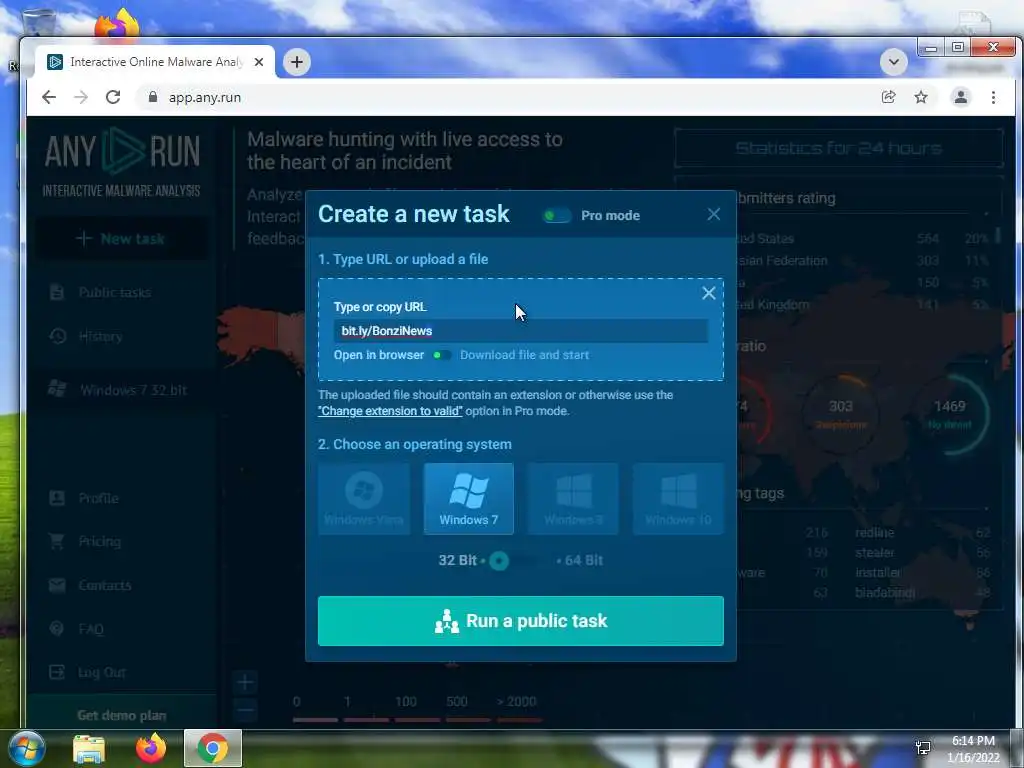The height and width of the screenshot is (768, 1024).
Task: Open Firefox desktop shortcut
Action: 118,24
